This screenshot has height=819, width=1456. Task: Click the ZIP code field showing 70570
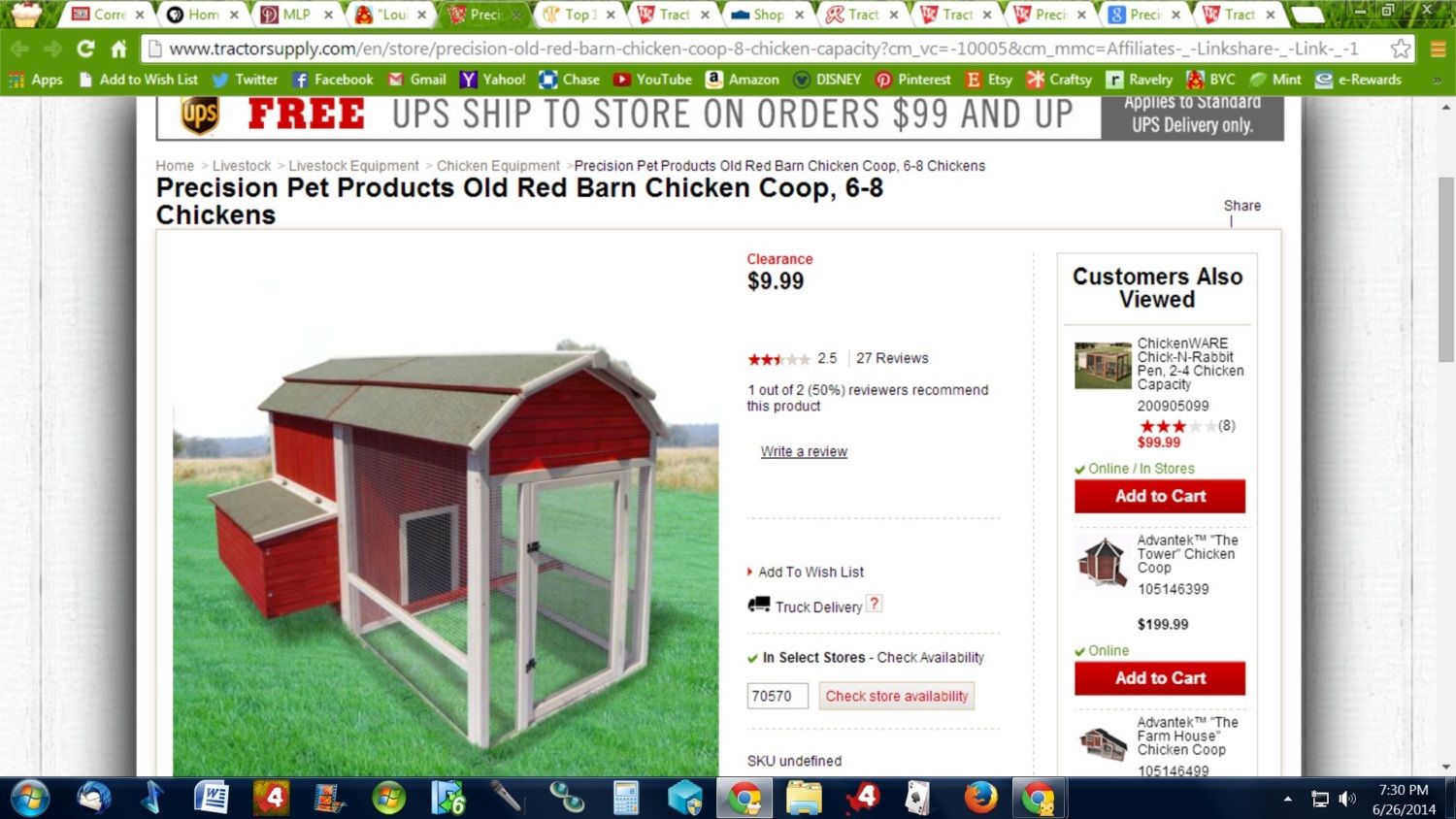click(x=778, y=696)
